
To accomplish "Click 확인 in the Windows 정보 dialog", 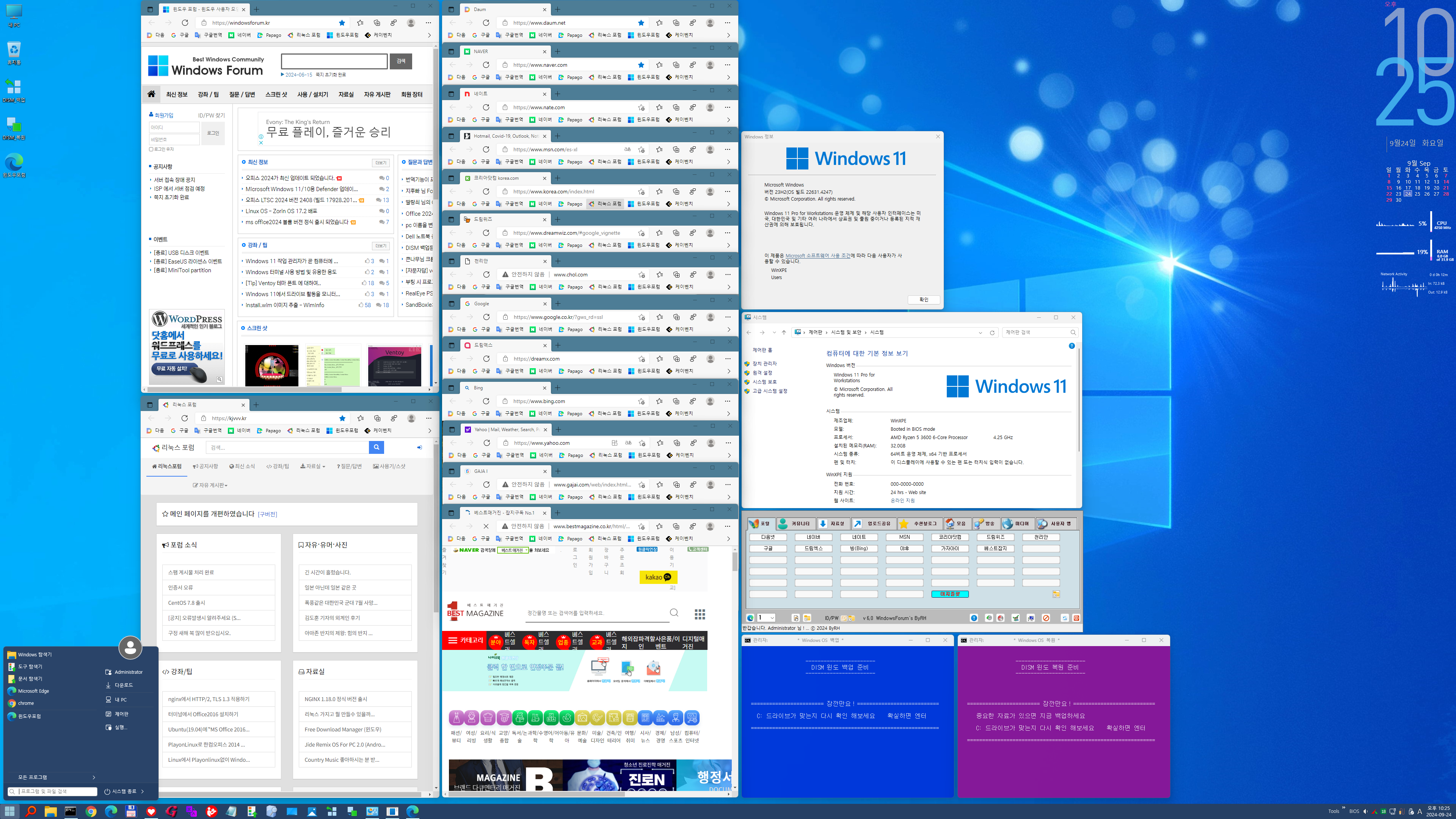I will [x=924, y=300].
